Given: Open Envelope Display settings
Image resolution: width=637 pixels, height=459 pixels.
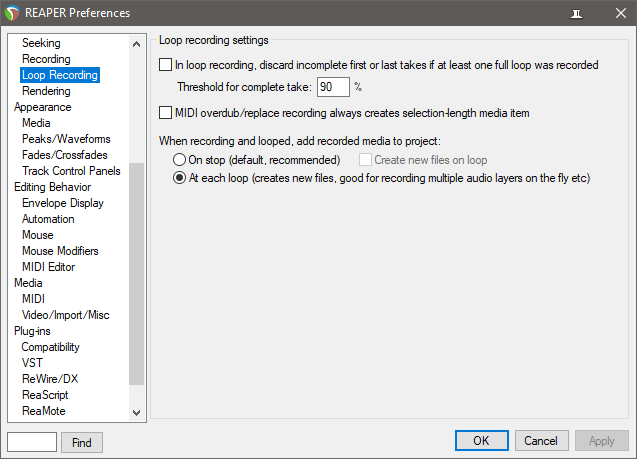Looking at the screenshot, I should (63, 203).
